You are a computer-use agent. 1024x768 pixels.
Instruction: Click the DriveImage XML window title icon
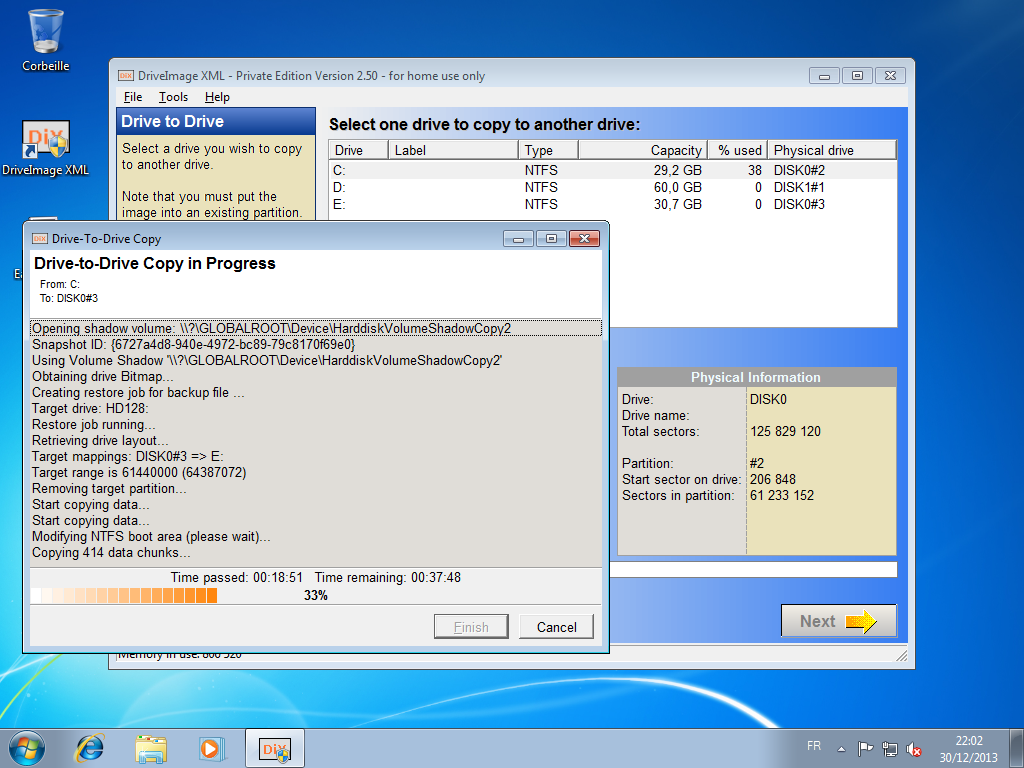126,76
